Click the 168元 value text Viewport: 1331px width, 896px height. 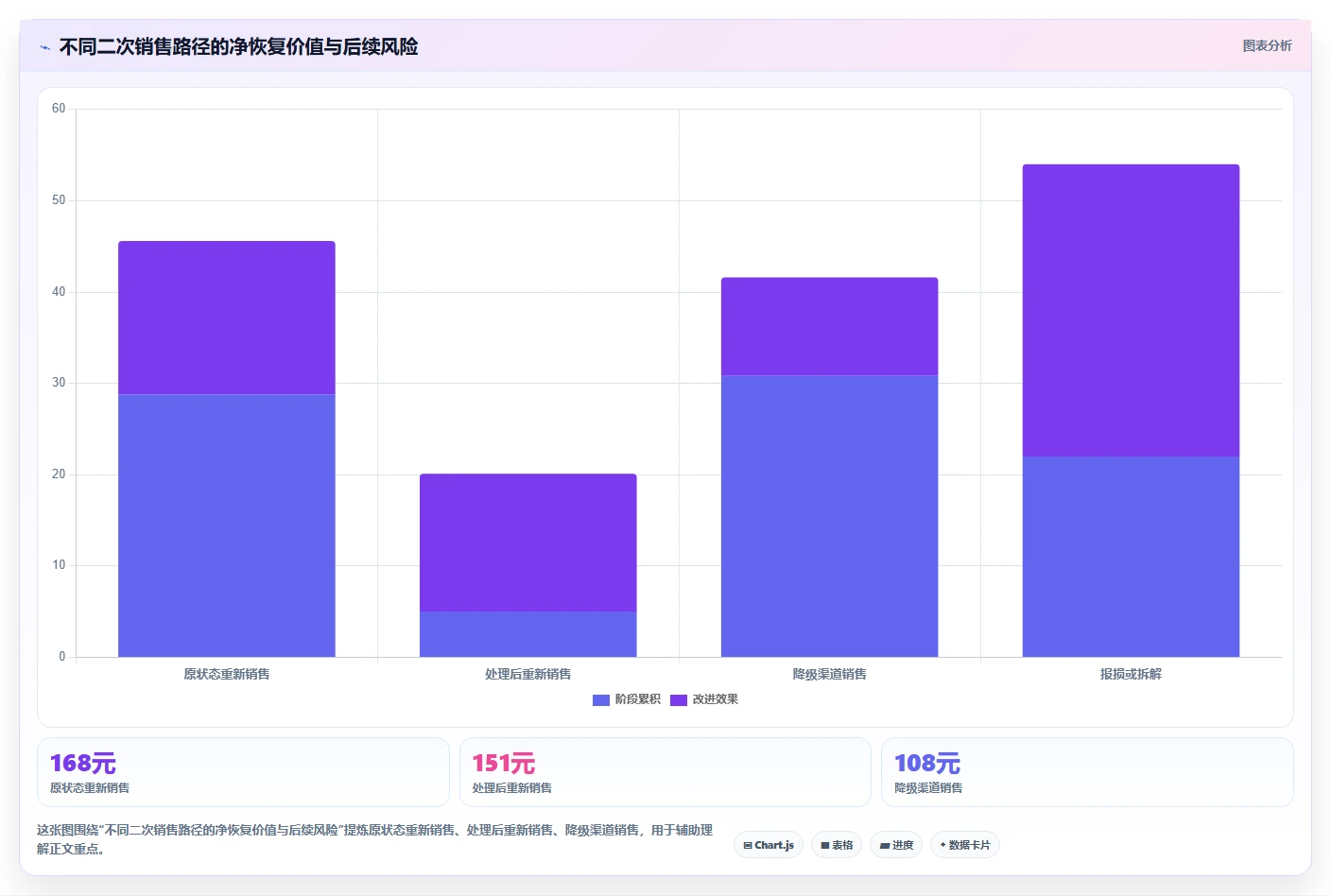83,763
